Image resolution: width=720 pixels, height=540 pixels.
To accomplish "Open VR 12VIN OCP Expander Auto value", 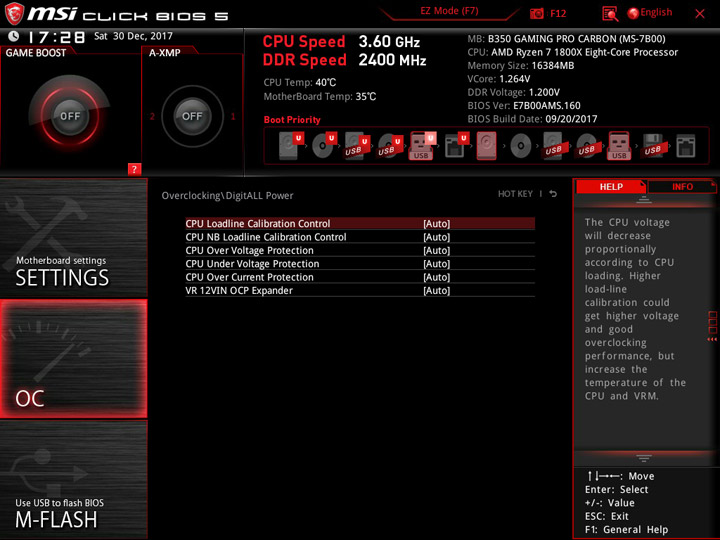I will pos(436,290).
